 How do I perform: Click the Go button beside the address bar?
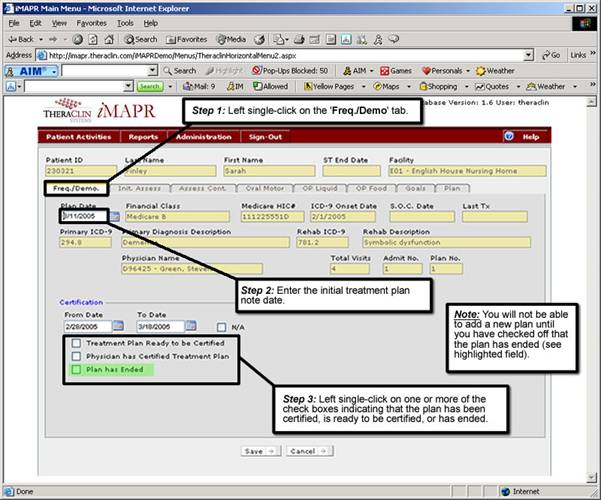pos(551,55)
